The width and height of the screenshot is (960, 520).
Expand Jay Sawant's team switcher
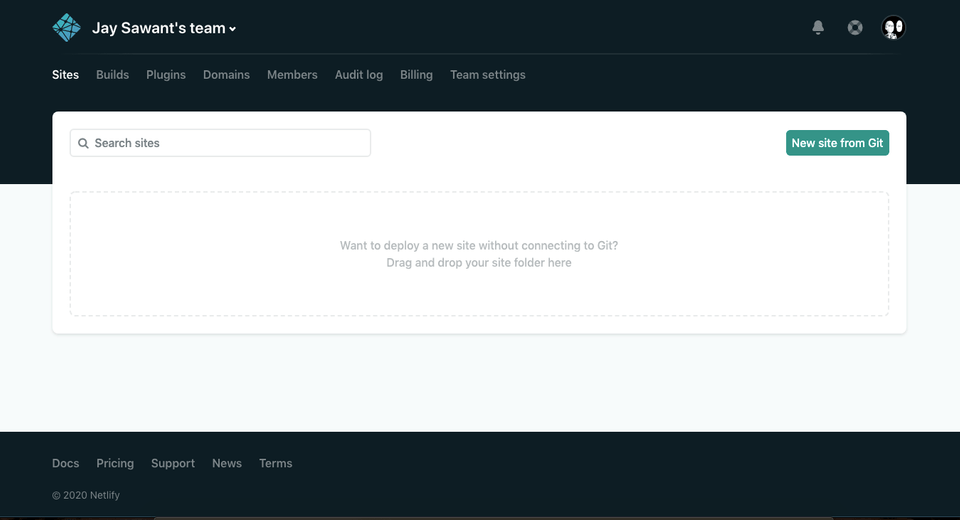[164, 28]
